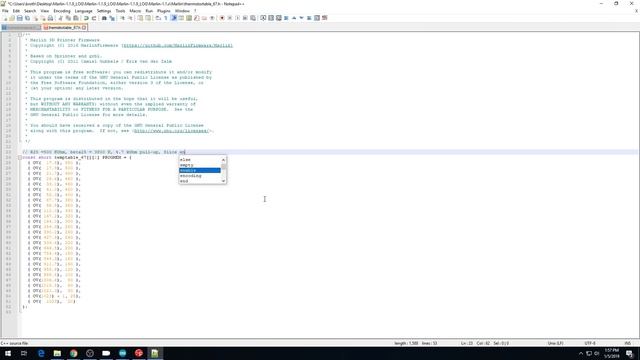This screenshot has width=640, height=360.
Task: Open the Replace dialog toolbar icon
Action: pos(112,18)
